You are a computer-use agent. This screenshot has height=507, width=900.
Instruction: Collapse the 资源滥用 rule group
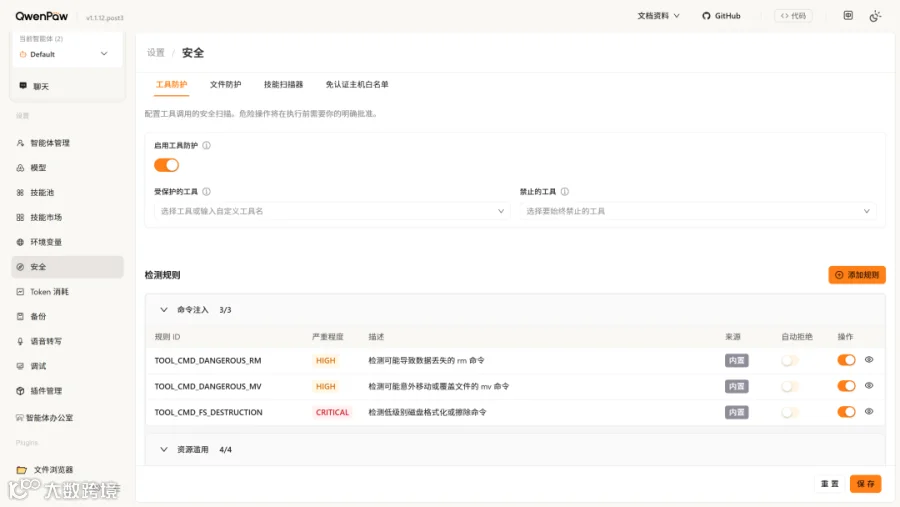[164, 450]
